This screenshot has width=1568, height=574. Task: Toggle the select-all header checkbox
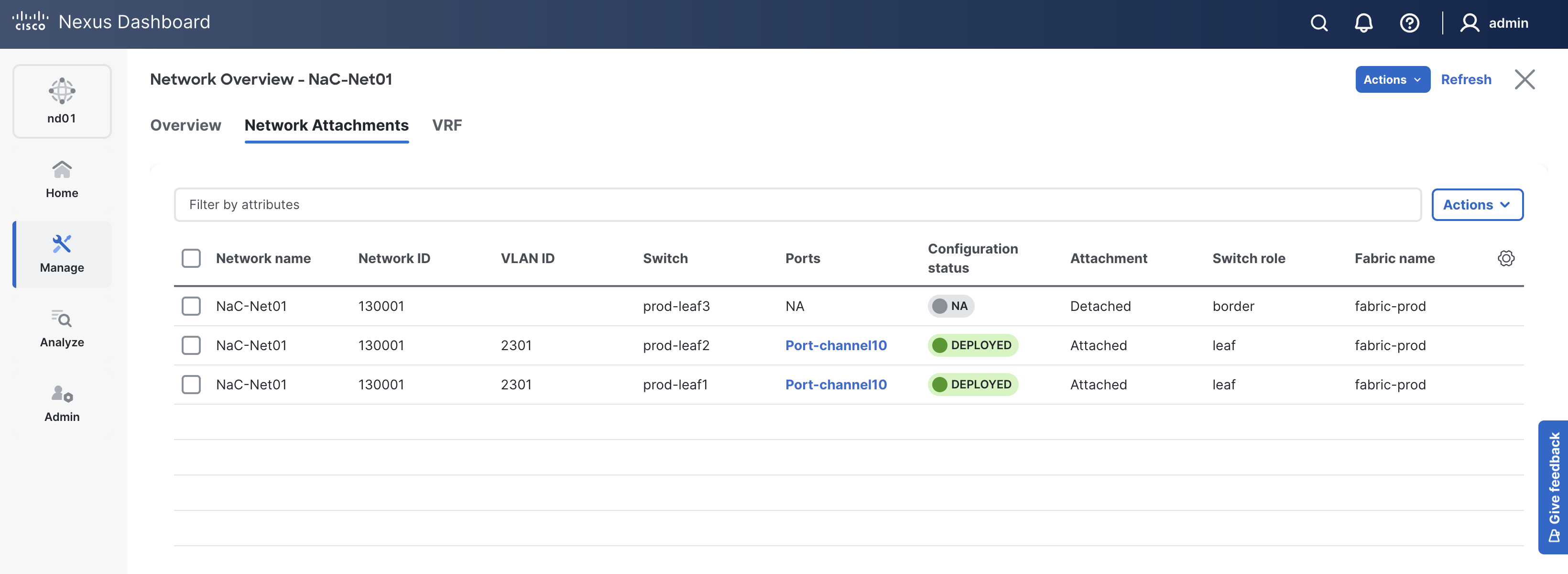tap(191, 258)
